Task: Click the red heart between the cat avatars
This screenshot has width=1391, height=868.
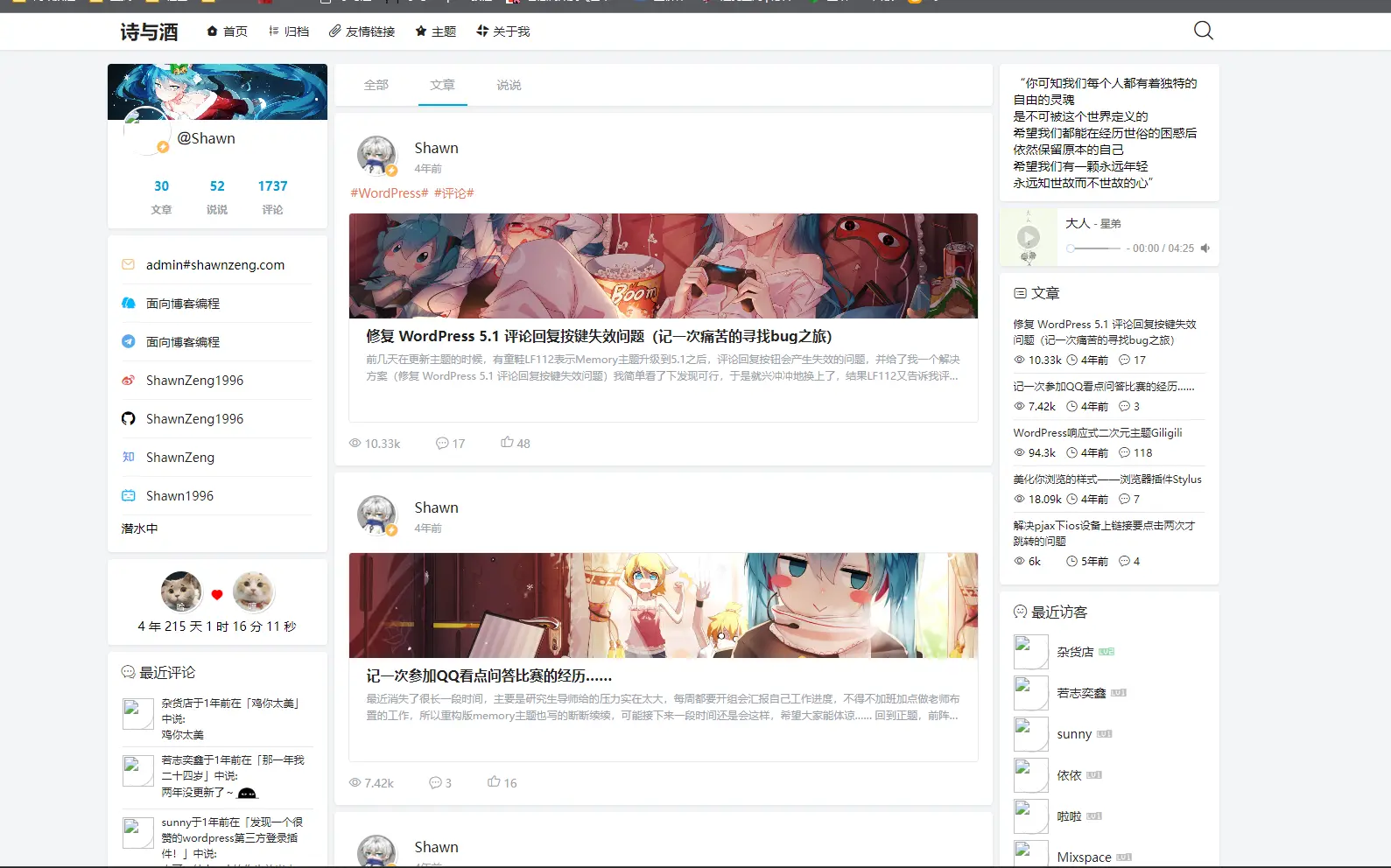Action: 217,595
